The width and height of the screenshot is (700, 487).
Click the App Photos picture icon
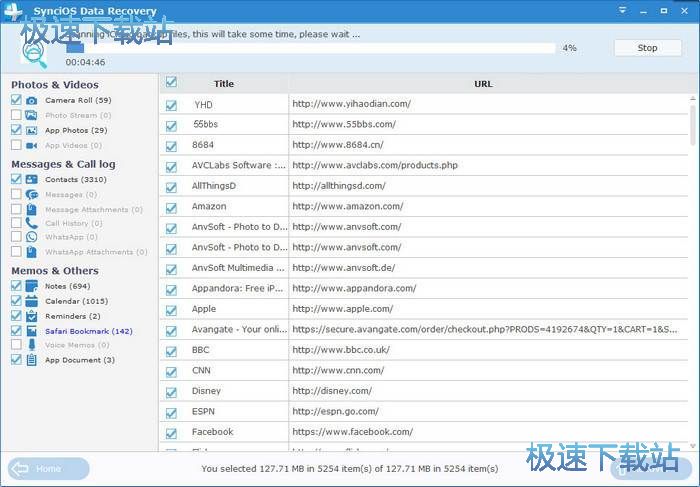31,130
